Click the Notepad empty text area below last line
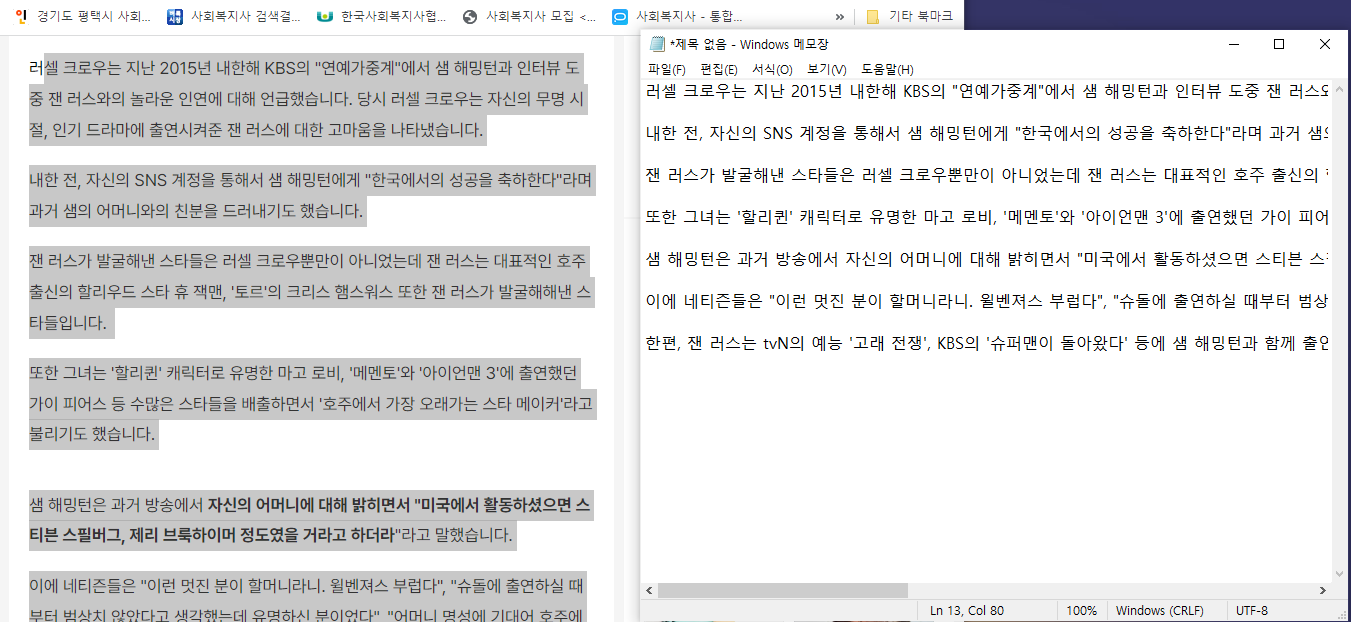The image size is (1351, 622). [988, 470]
